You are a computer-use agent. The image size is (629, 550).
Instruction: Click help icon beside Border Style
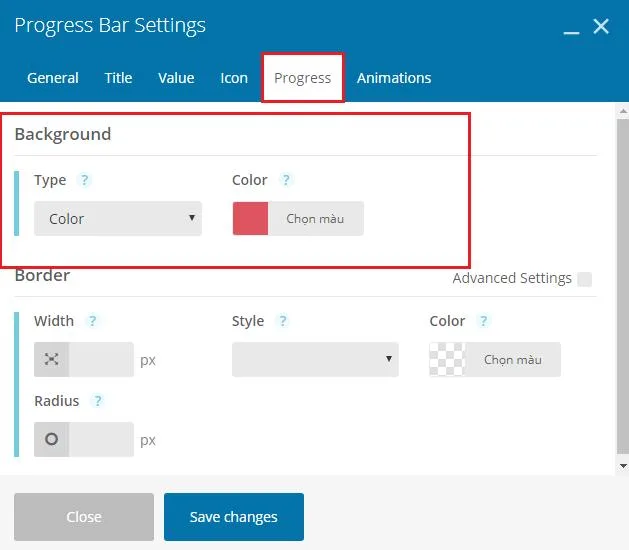(283, 321)
